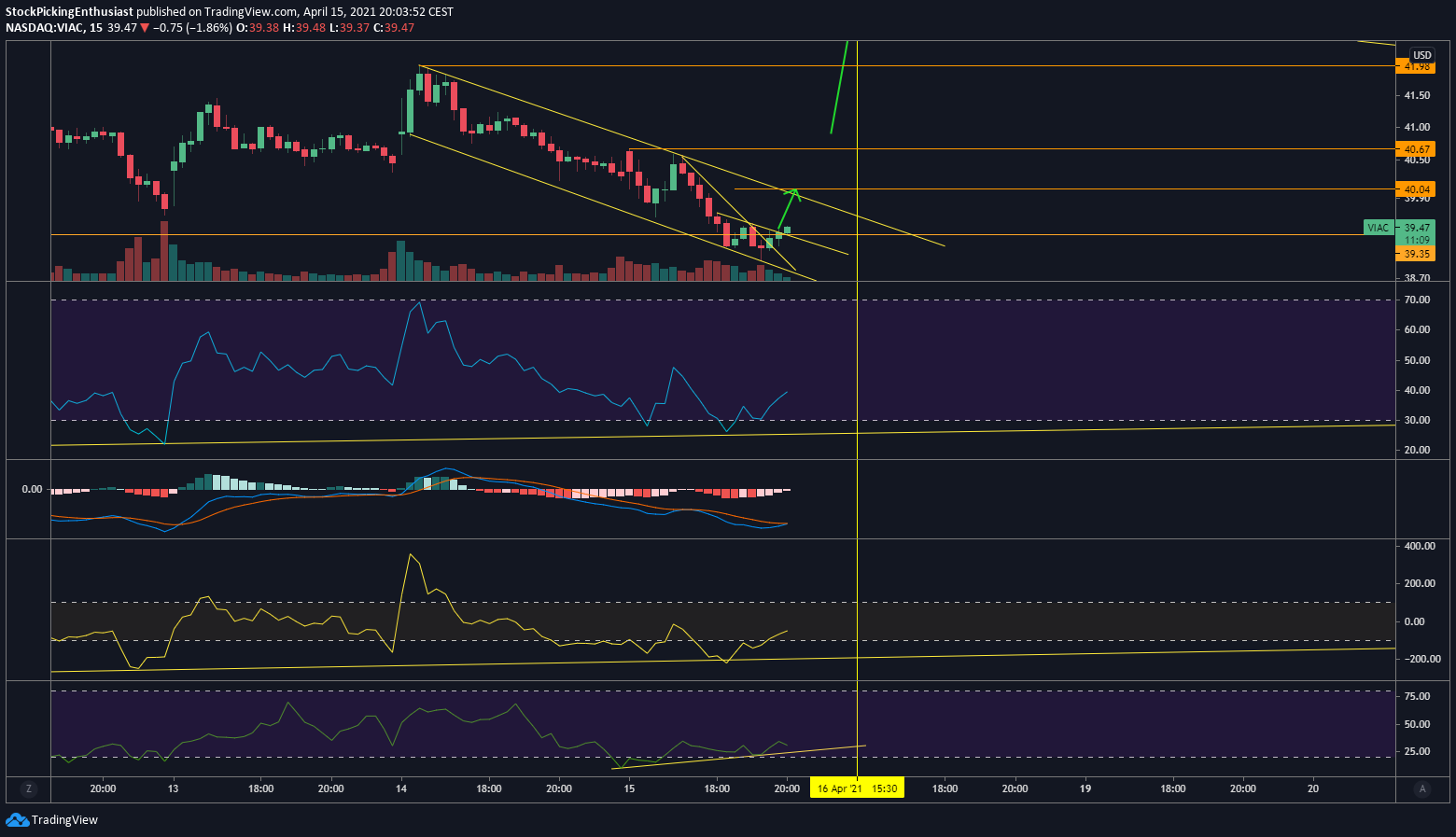Click the 13 date label on time axis
The width and height of the screenshot is (1456, 837).
point(173,788)
